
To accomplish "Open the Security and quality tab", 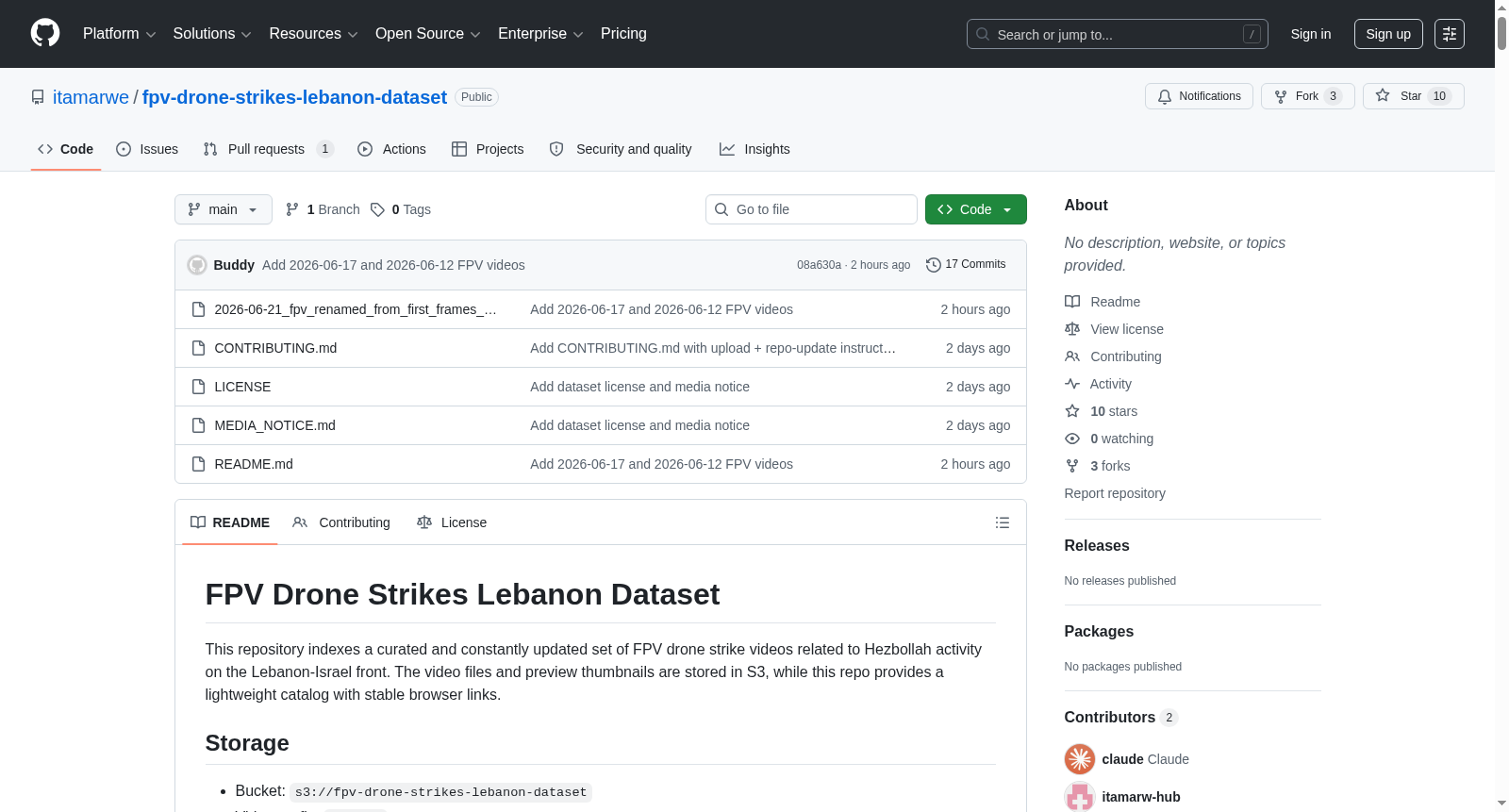I will [621, 149].
